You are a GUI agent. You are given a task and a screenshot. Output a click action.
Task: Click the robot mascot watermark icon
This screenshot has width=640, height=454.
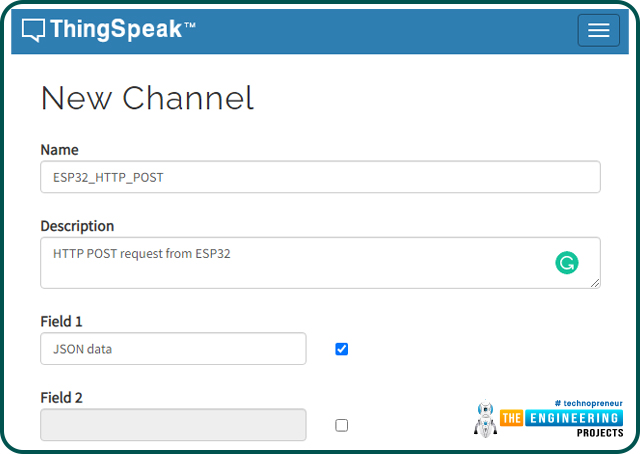484,419
